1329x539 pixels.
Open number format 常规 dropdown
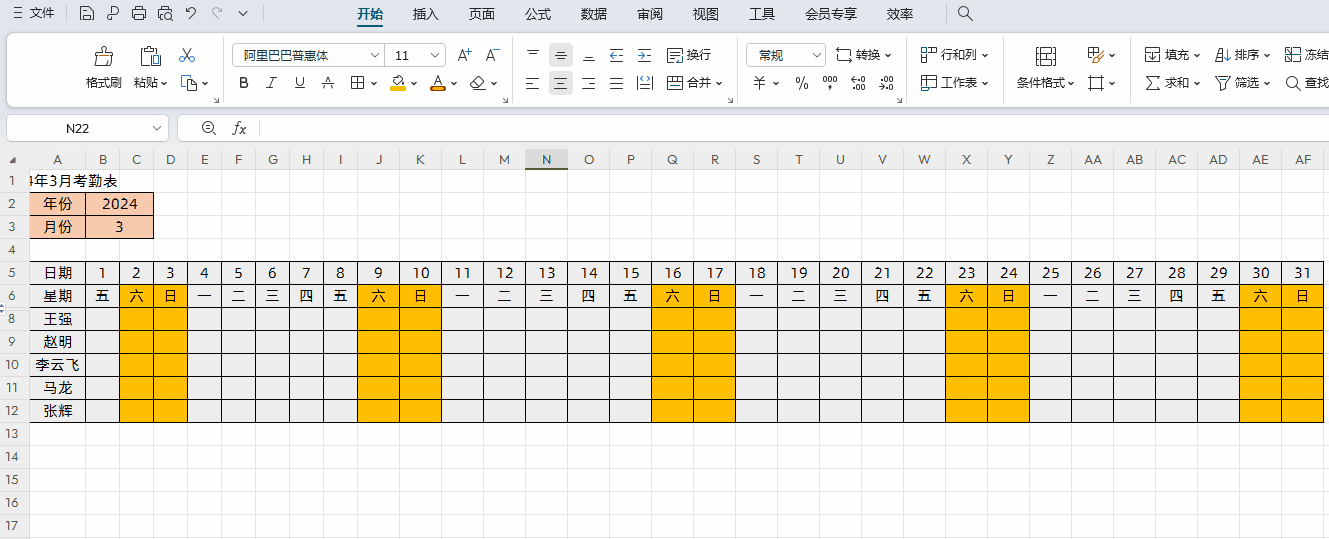[816, 55]
